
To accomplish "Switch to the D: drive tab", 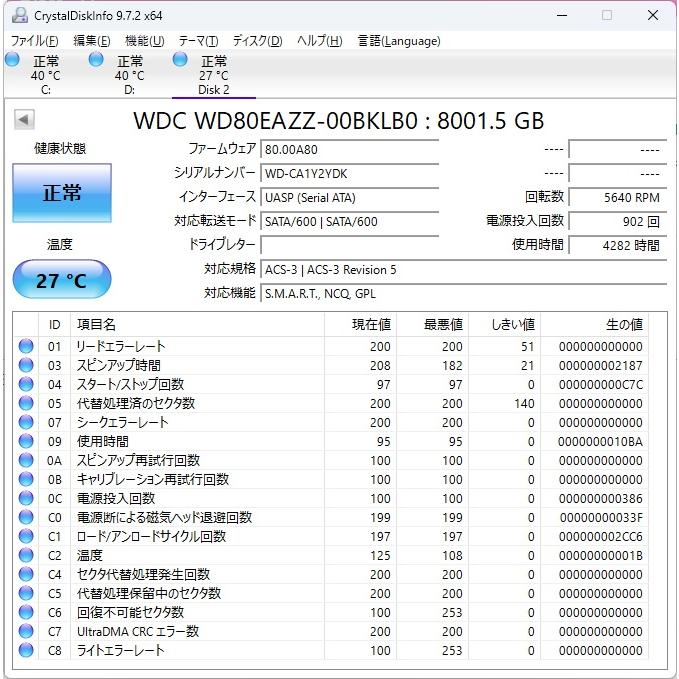I will tap(129, 74).
